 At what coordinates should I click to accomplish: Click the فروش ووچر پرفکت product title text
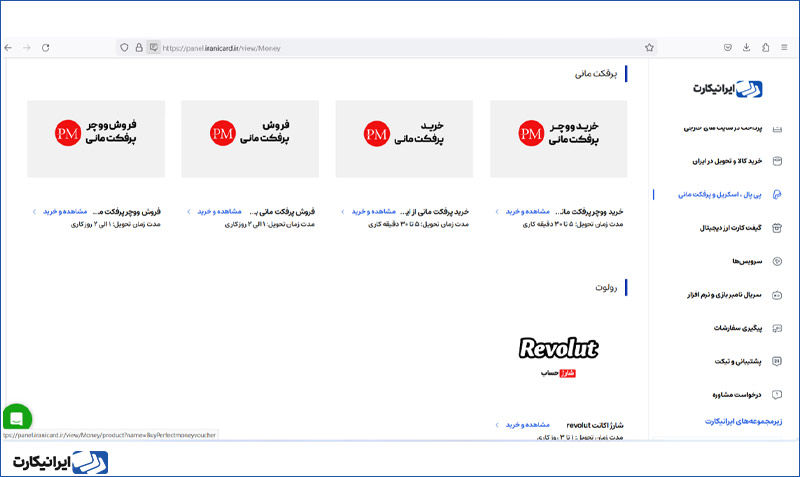[x=127, y=211]
